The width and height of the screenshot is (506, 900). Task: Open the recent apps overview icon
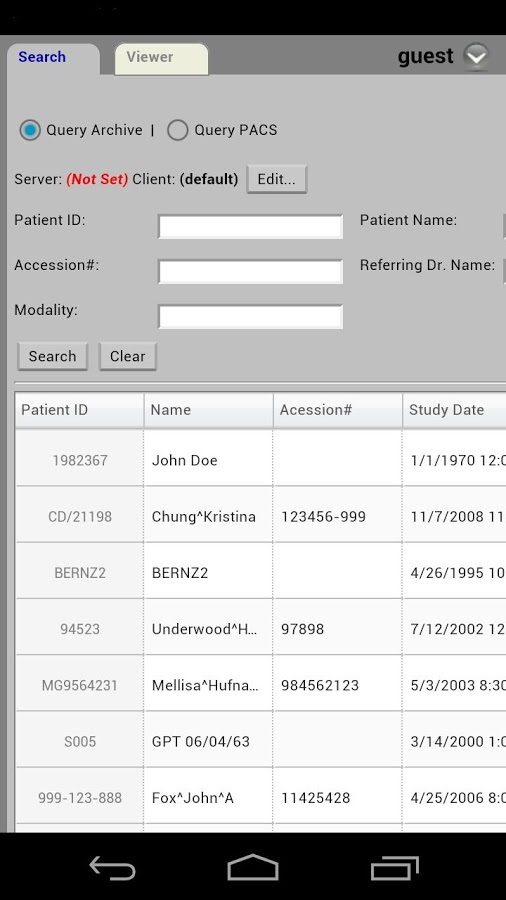click(395, 867)
